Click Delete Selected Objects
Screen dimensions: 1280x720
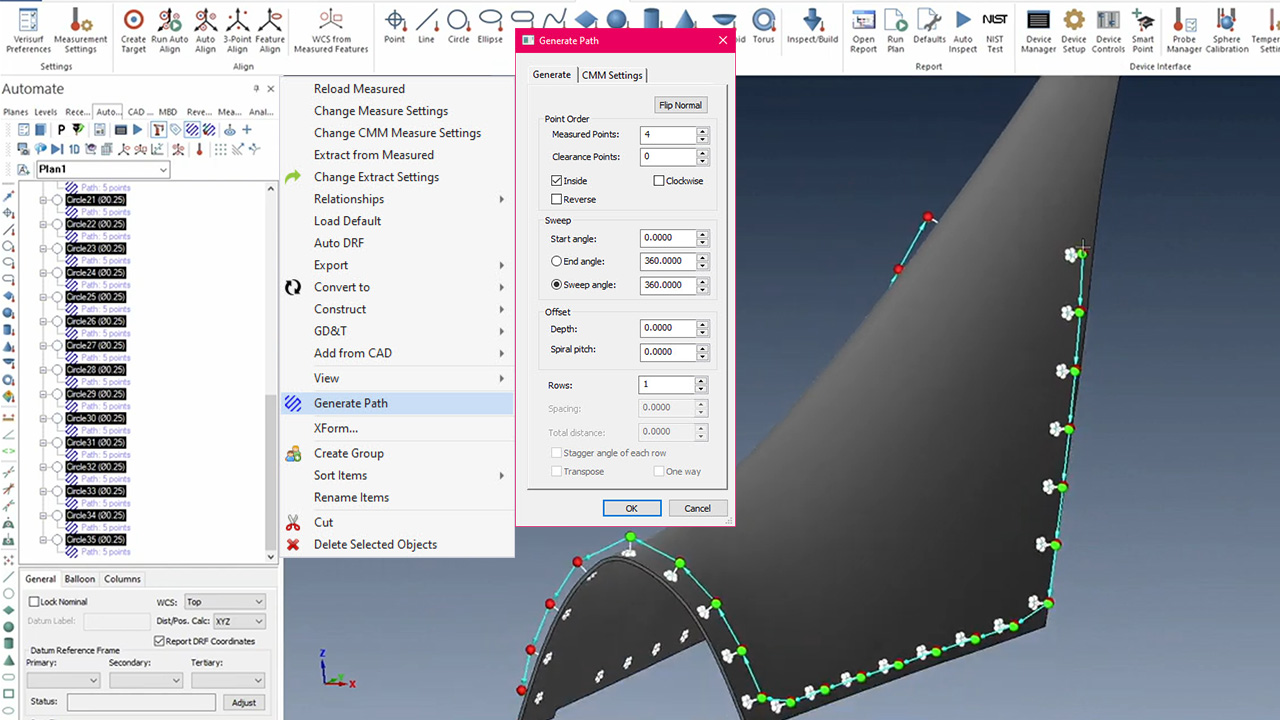point(398,544)
